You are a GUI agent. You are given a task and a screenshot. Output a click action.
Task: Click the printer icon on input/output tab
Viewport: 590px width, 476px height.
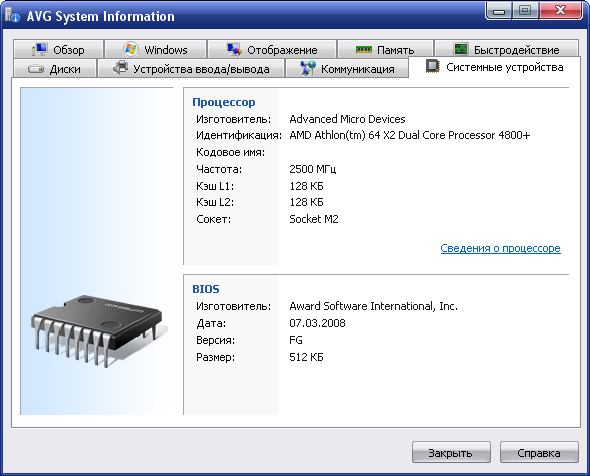[x=121, y=68]
